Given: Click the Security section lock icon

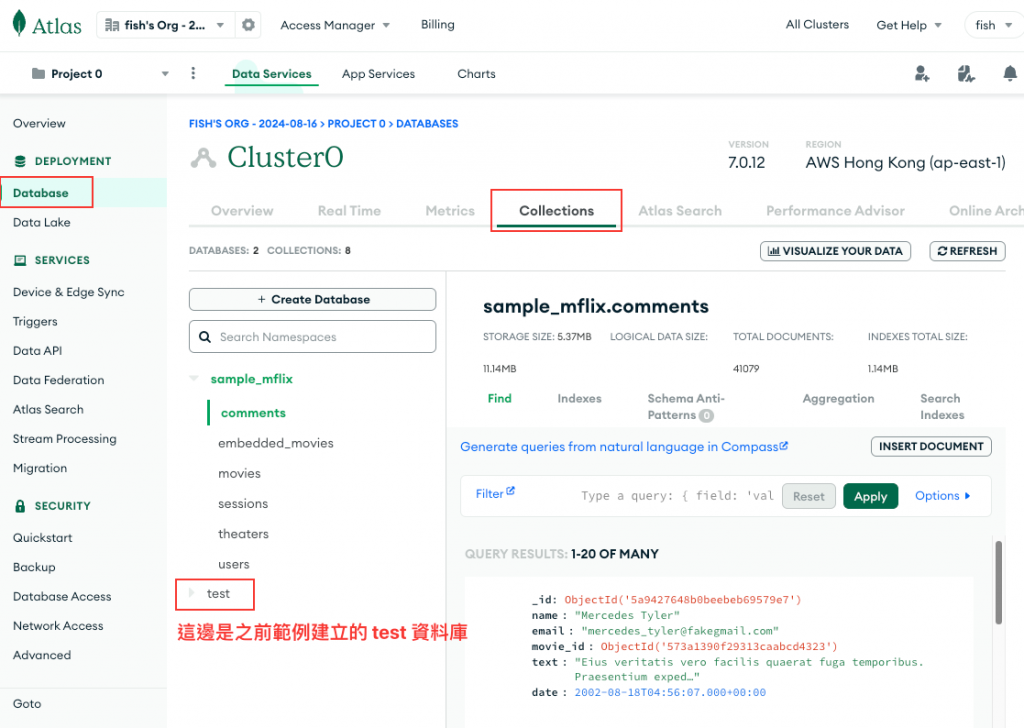Looking at the screenshot, I should pyautogui.click(x=20, y=505).
